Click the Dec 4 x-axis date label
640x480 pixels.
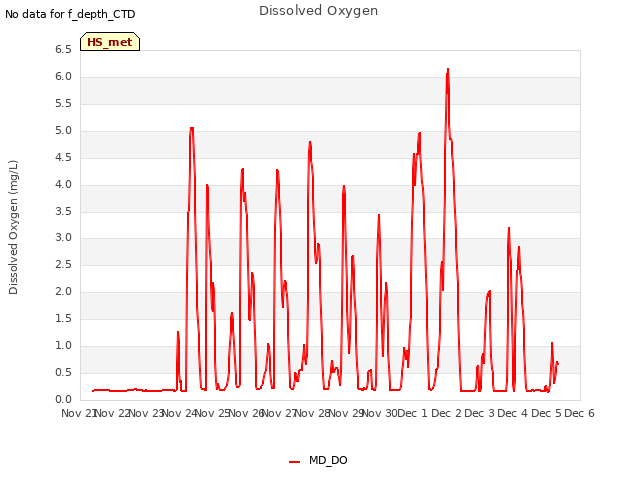point(513,413)
